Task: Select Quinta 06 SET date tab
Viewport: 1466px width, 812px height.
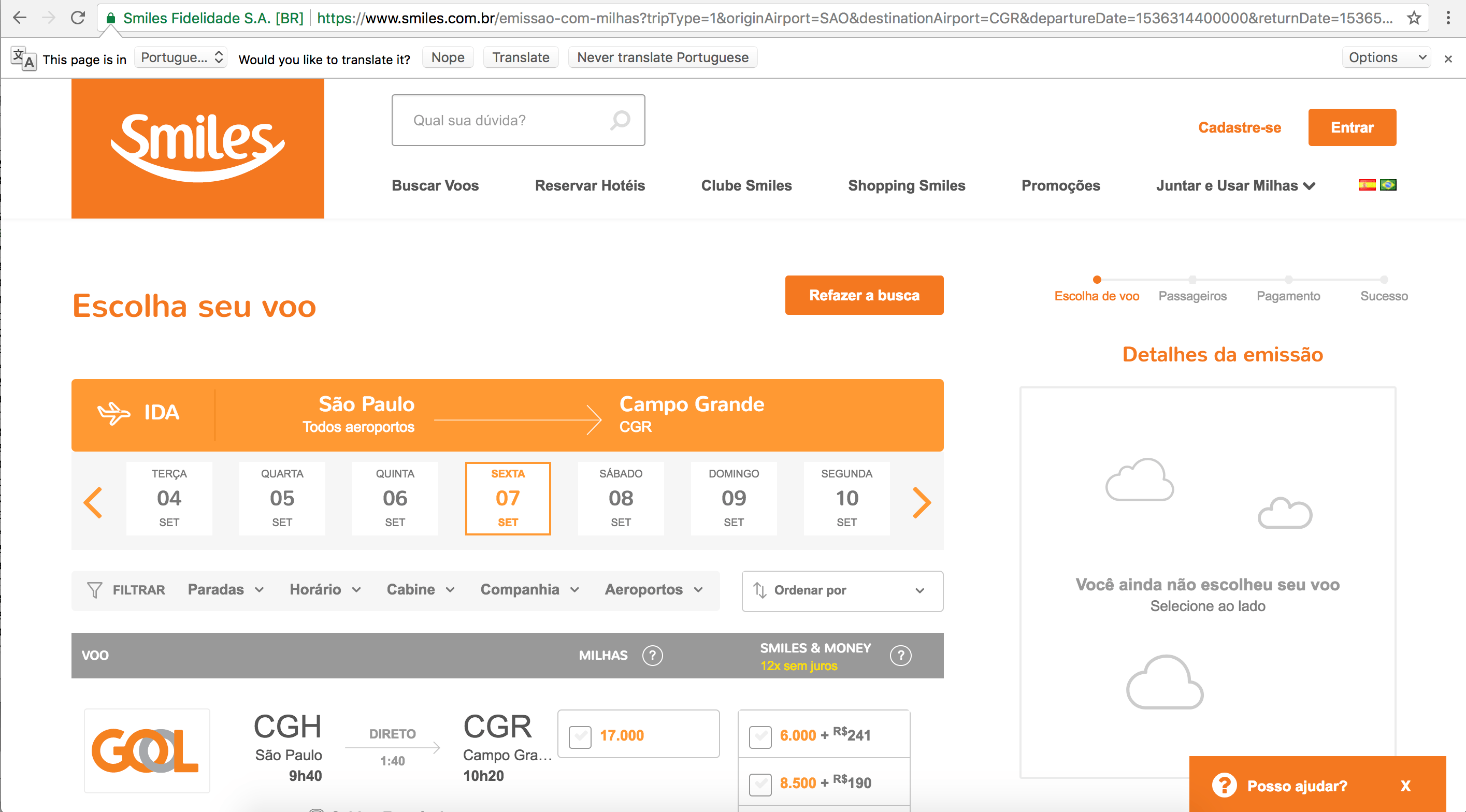Action: 395,499
